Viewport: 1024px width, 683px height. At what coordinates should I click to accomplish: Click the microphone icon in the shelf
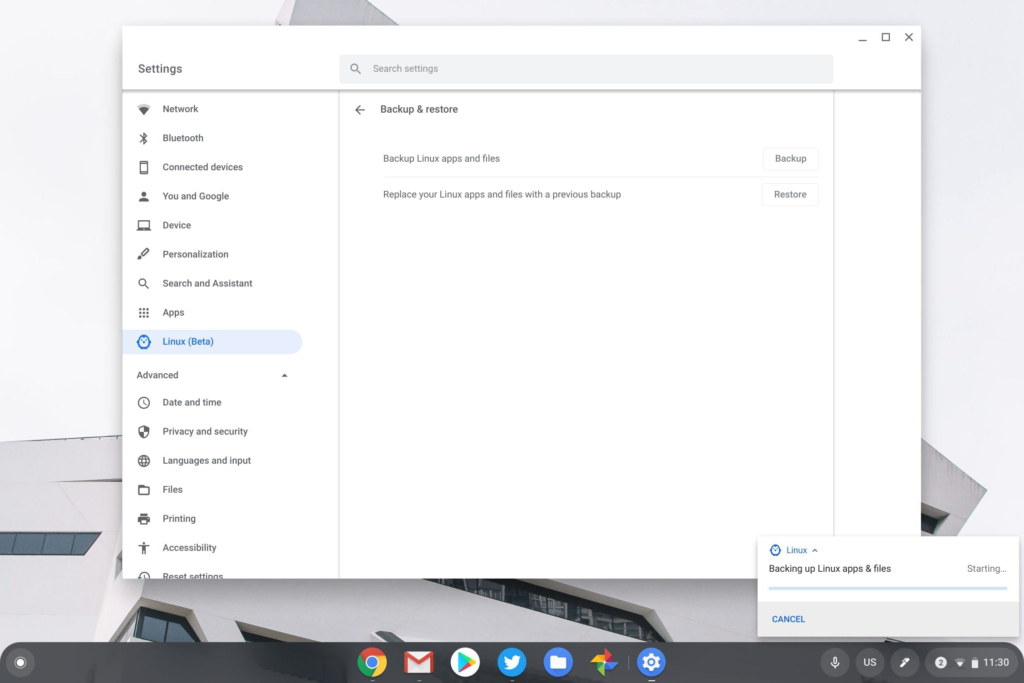pyautogui.click(x=835, y=663)
